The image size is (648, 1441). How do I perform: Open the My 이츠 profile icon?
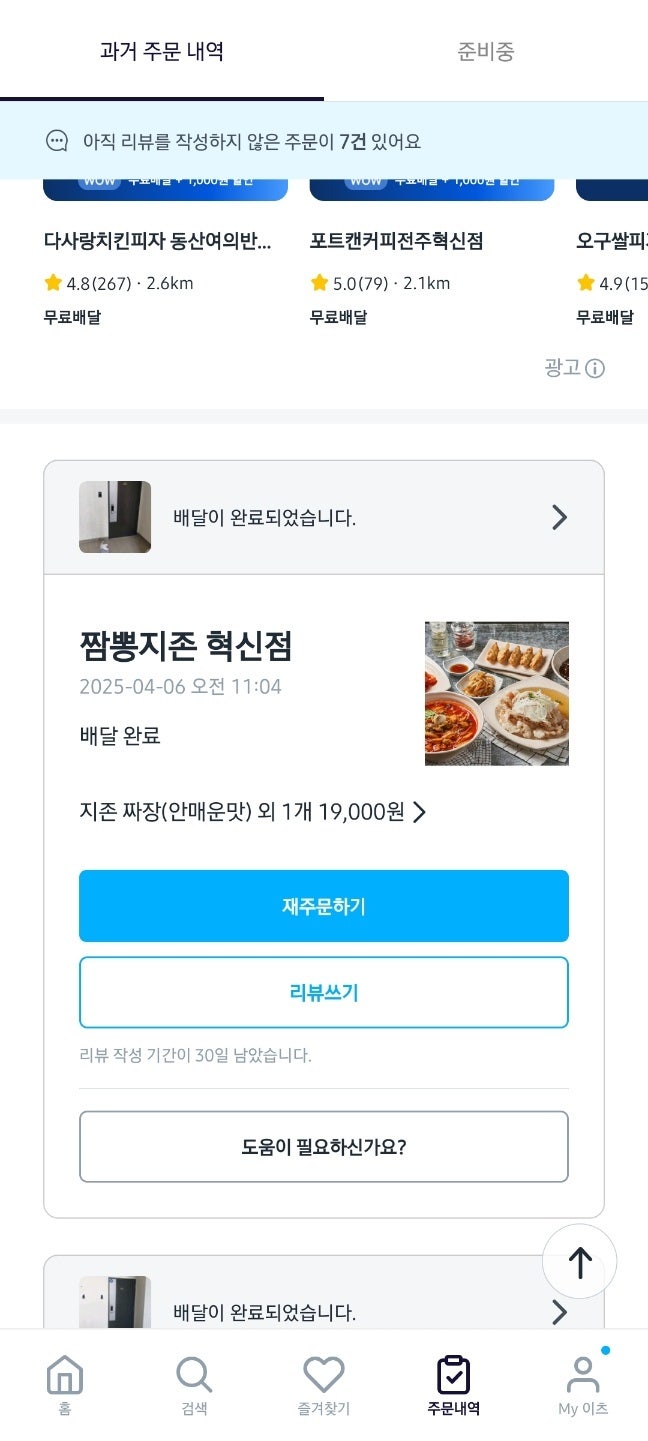pyautogui.click(x=582, y=1377)
